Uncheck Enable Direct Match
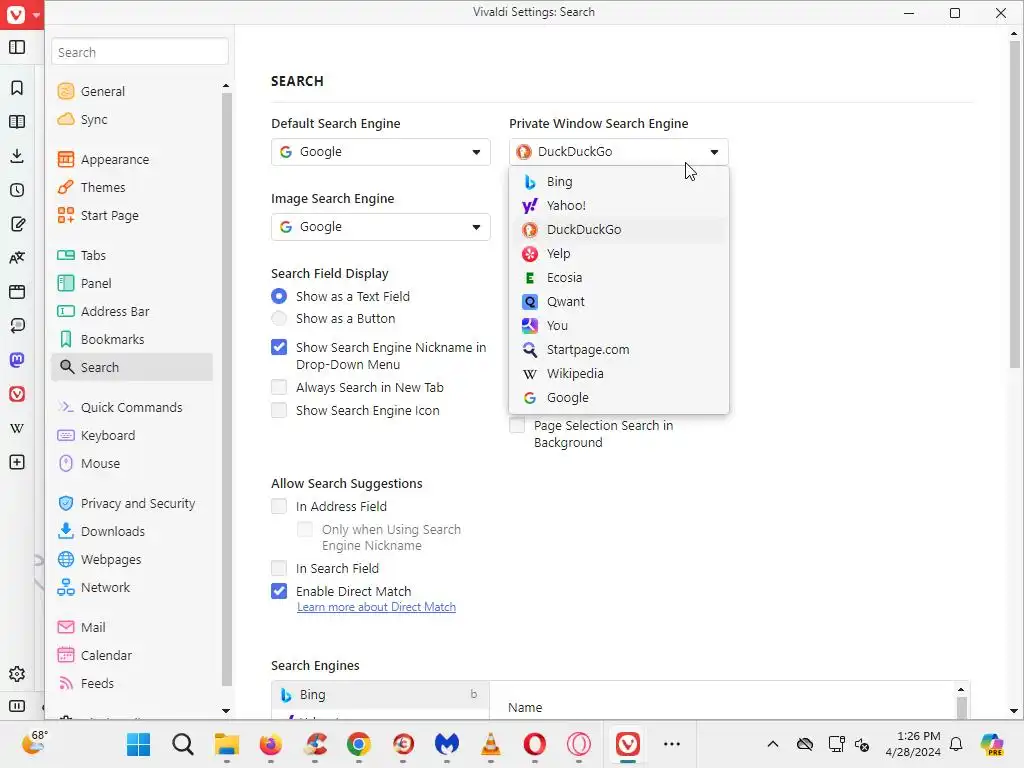This screenshot has width=1024, height=768. click(x=279, y=592)
